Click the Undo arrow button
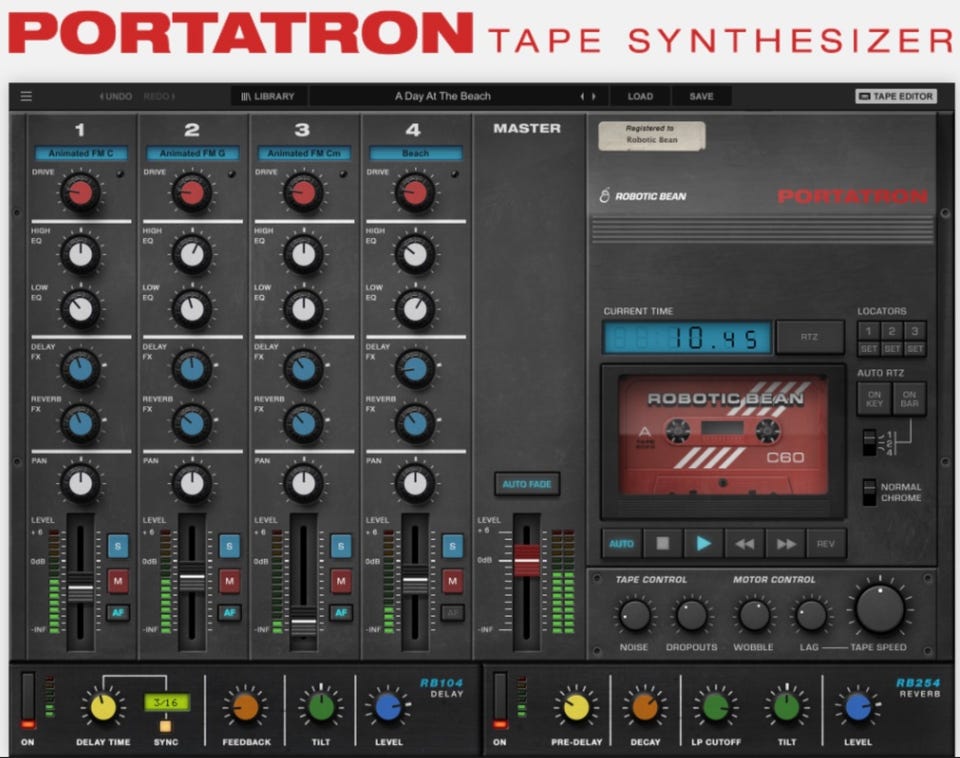The width and height of the screenshot is (960, 758). pos(116,97)
